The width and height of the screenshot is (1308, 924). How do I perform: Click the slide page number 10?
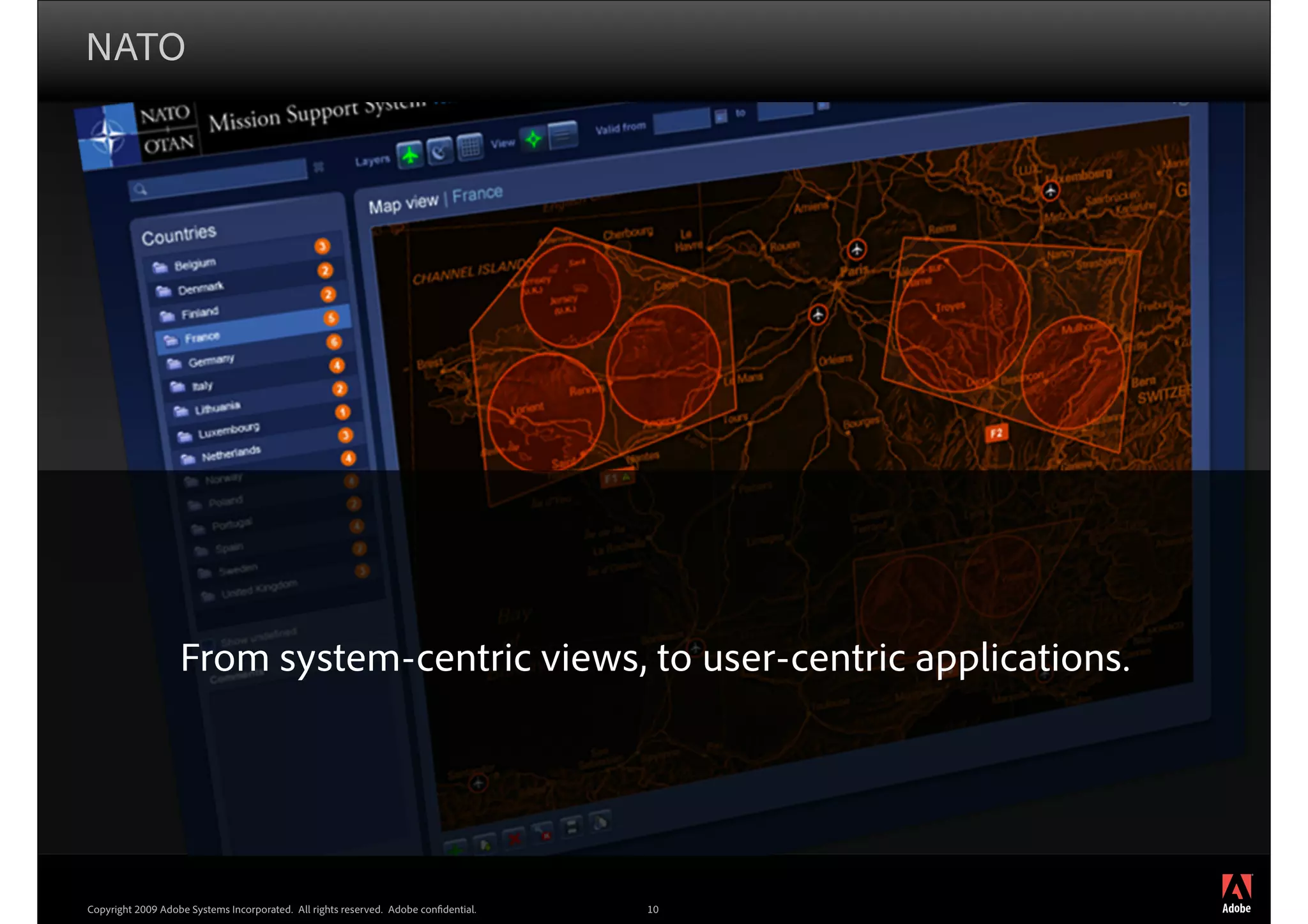pyautogui.click(x=653, y=909)
